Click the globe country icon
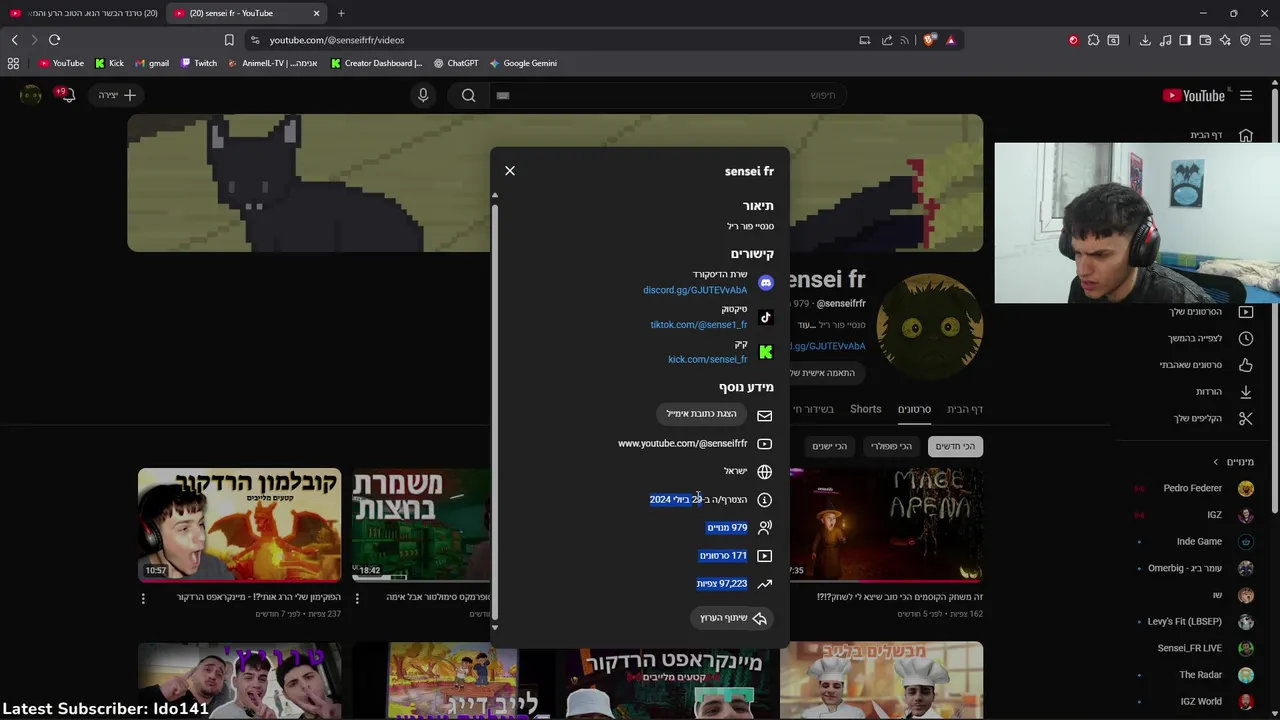The width and height of the screenshot is (1280, 720). pos(765,472)
